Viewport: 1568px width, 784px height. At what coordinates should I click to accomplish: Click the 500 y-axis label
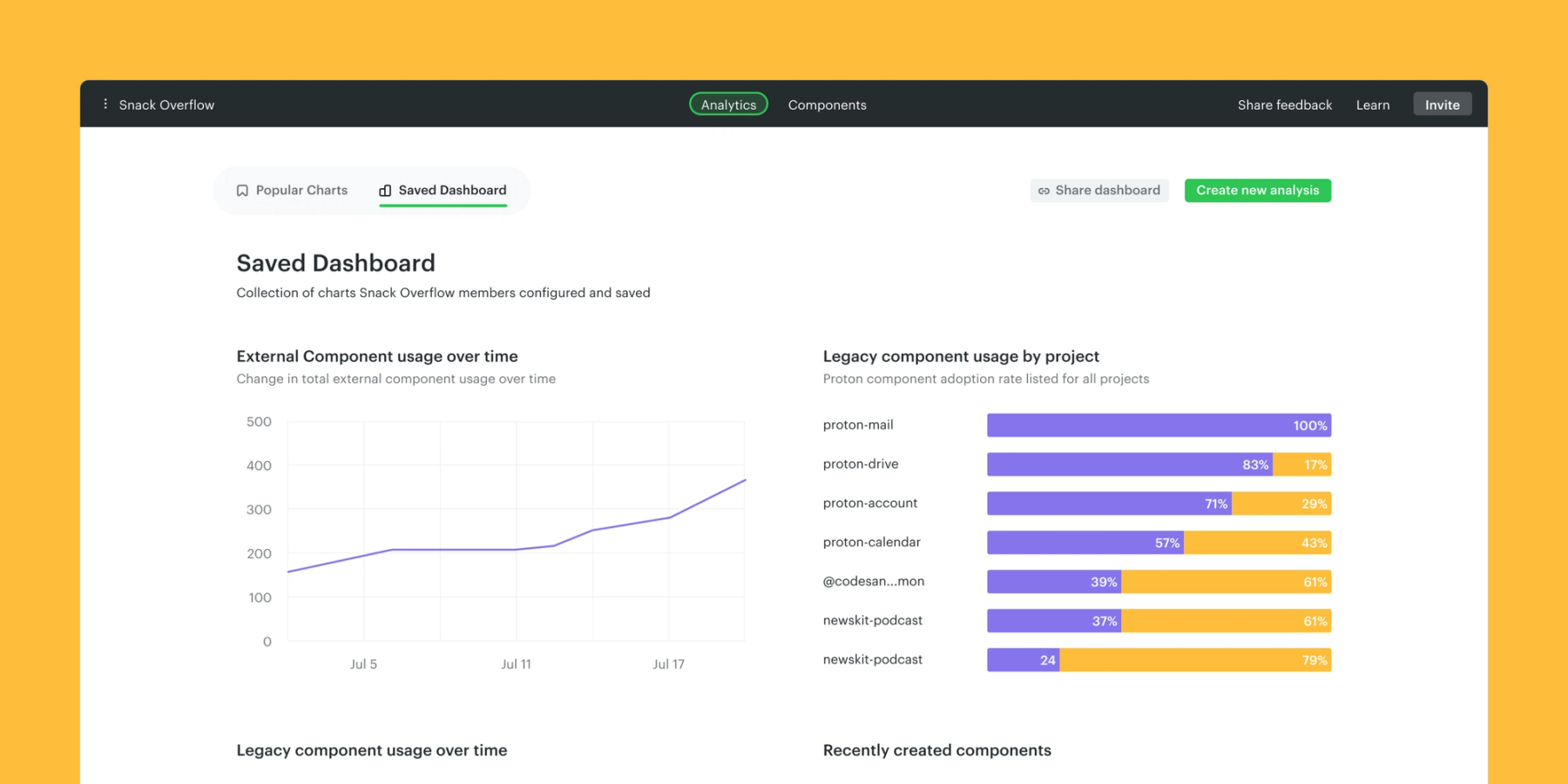pyautogui.click(x=259, y=422)
